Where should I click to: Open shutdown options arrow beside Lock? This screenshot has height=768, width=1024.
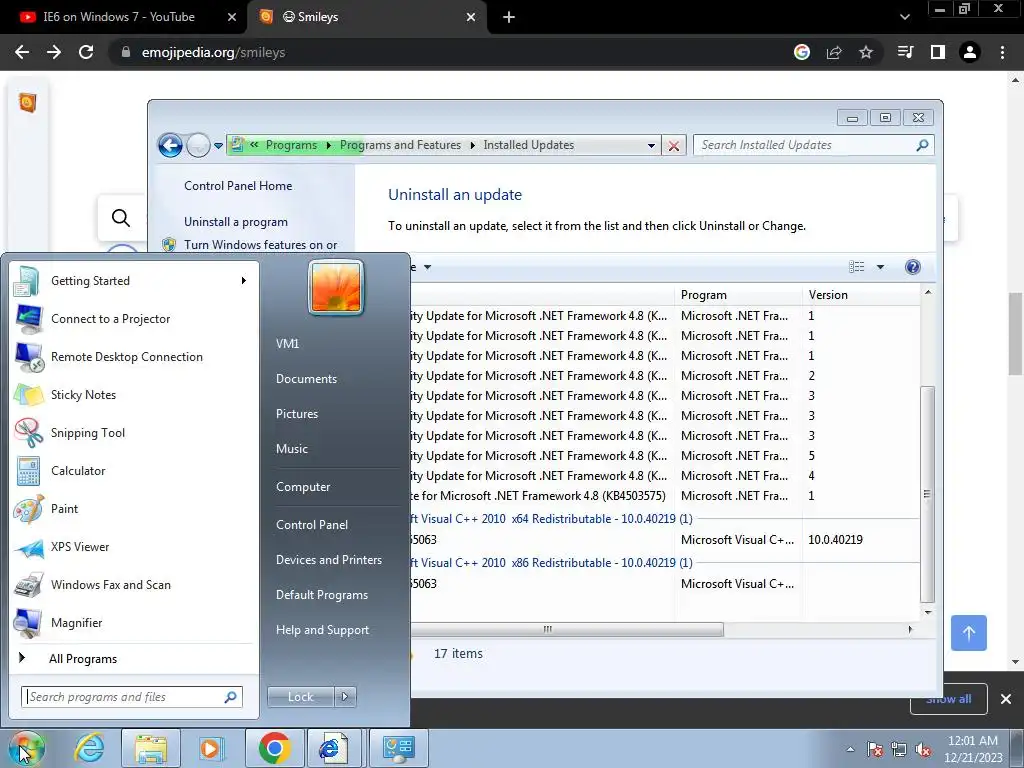coord(345,697)
